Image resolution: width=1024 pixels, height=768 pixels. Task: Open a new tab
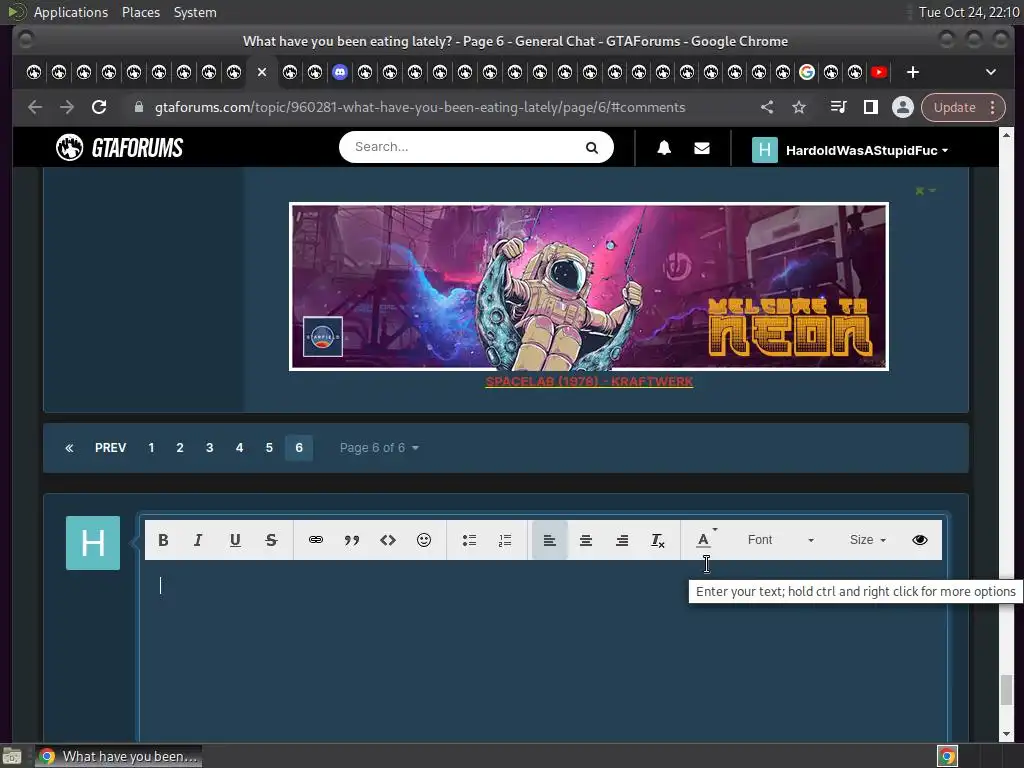(x=913, y=72)
